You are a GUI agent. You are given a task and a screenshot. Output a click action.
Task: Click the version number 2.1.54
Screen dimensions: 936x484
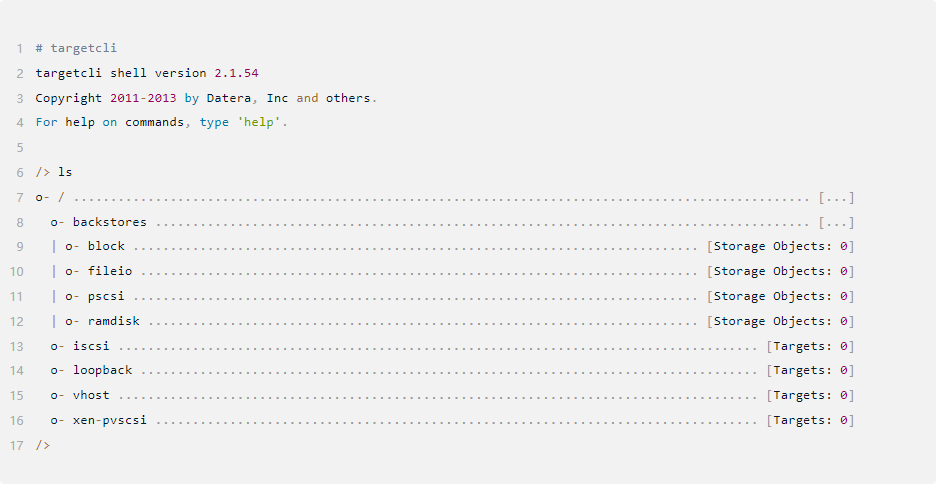[x=236, y=73]
